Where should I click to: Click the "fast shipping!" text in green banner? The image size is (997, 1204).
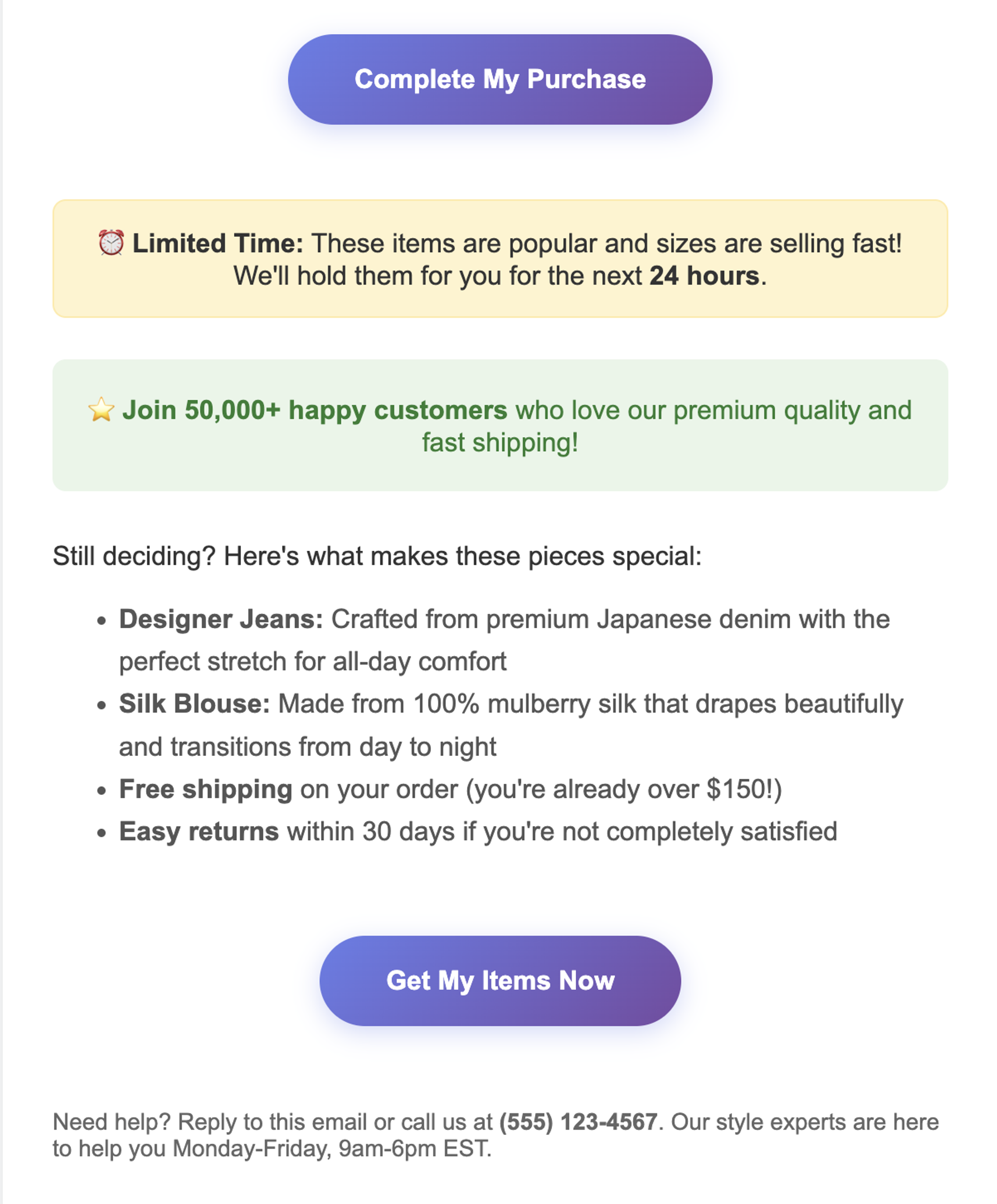tap(500, 443)
